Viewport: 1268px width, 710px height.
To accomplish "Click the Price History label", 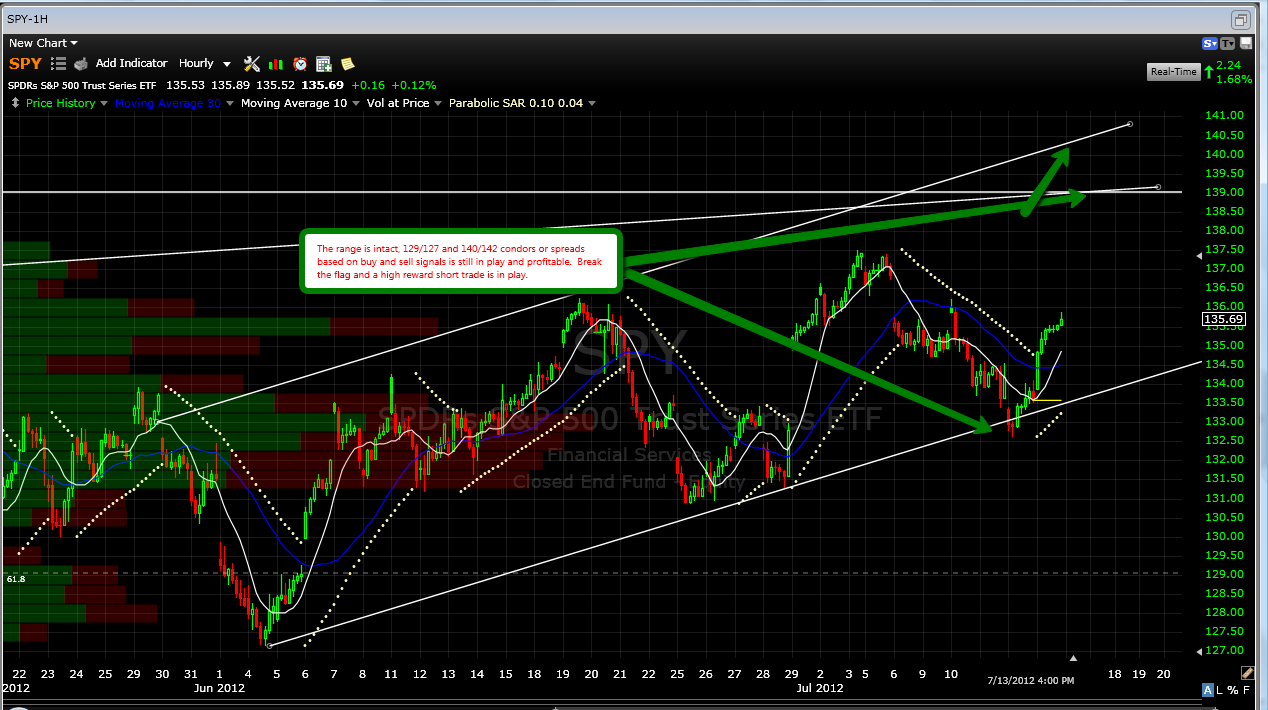I will click(61, 103).
